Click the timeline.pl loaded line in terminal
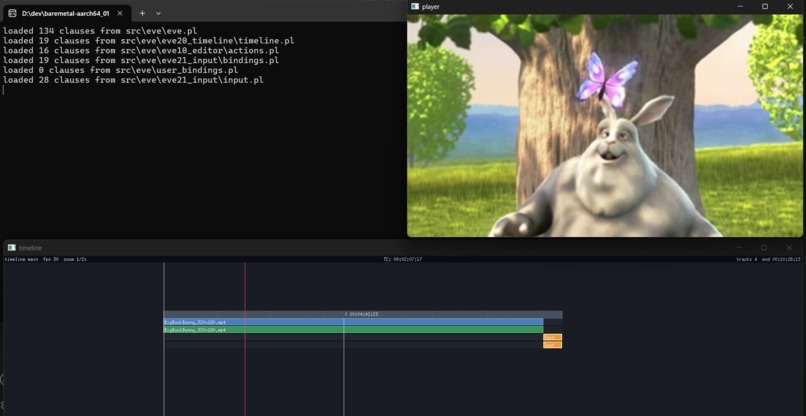806x416 pixels. (x=149, y=41)
